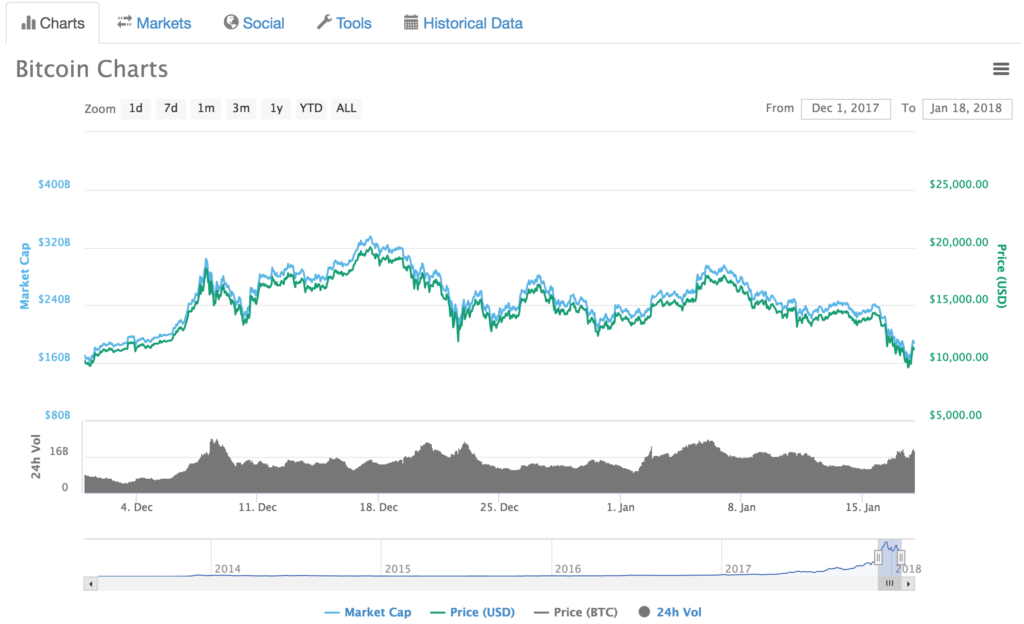Toggle Market Cap series in legend
The width and height of the screenshot is (1024, 624).
point(368,612)
